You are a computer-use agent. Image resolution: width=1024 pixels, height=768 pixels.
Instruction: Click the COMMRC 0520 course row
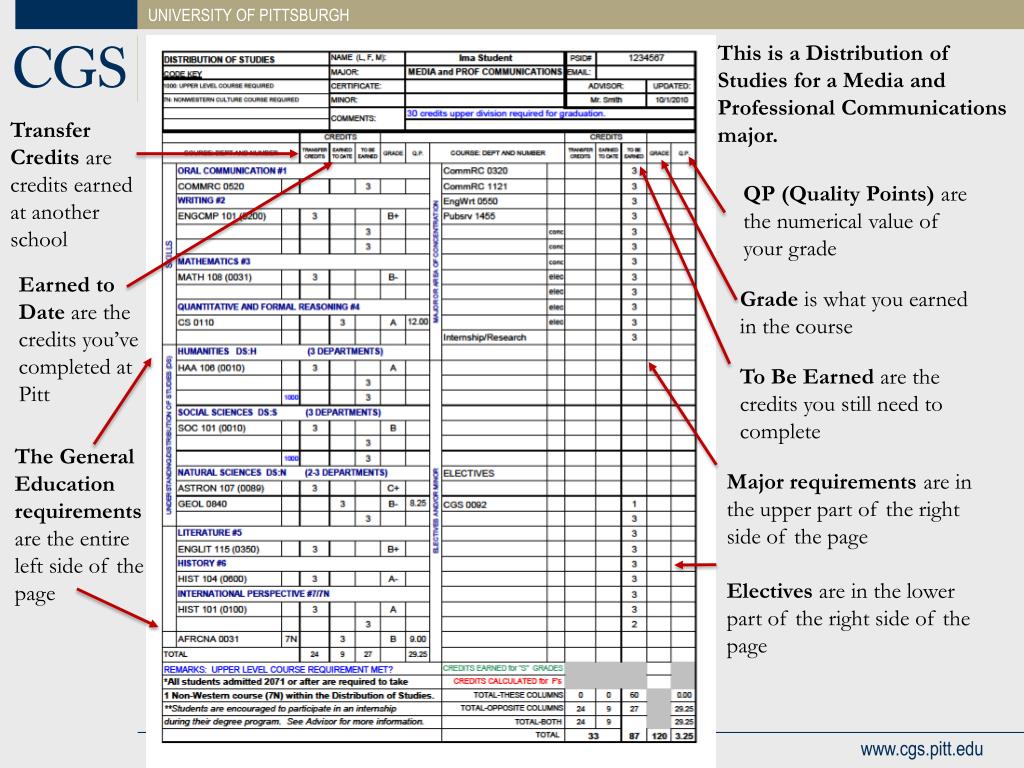pyautogui.click(x=303, y=186)
